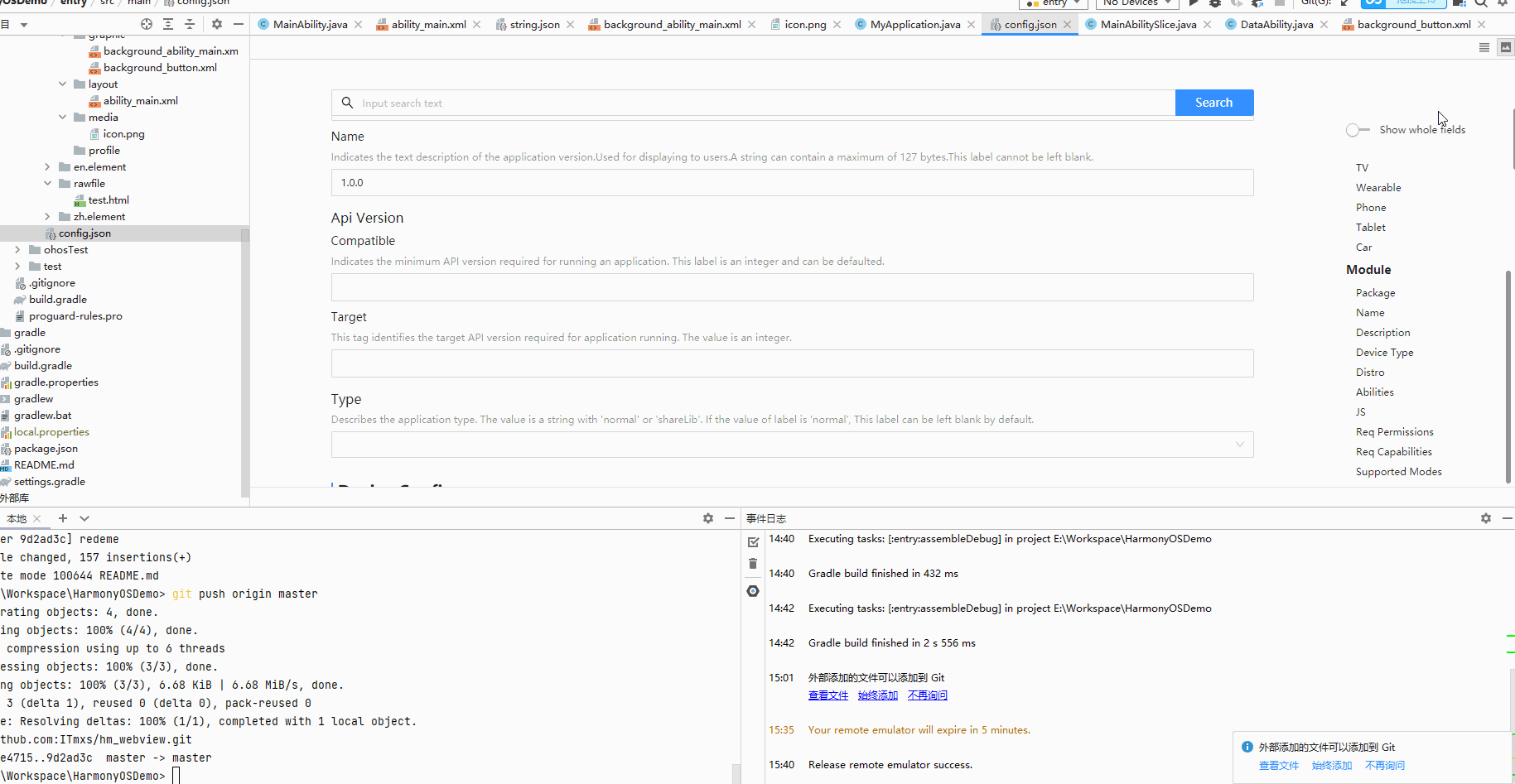The height and width of the screenshot is (784, 1515).
Task: Close the ability_main.xml tab
Action: coord(477,25)
